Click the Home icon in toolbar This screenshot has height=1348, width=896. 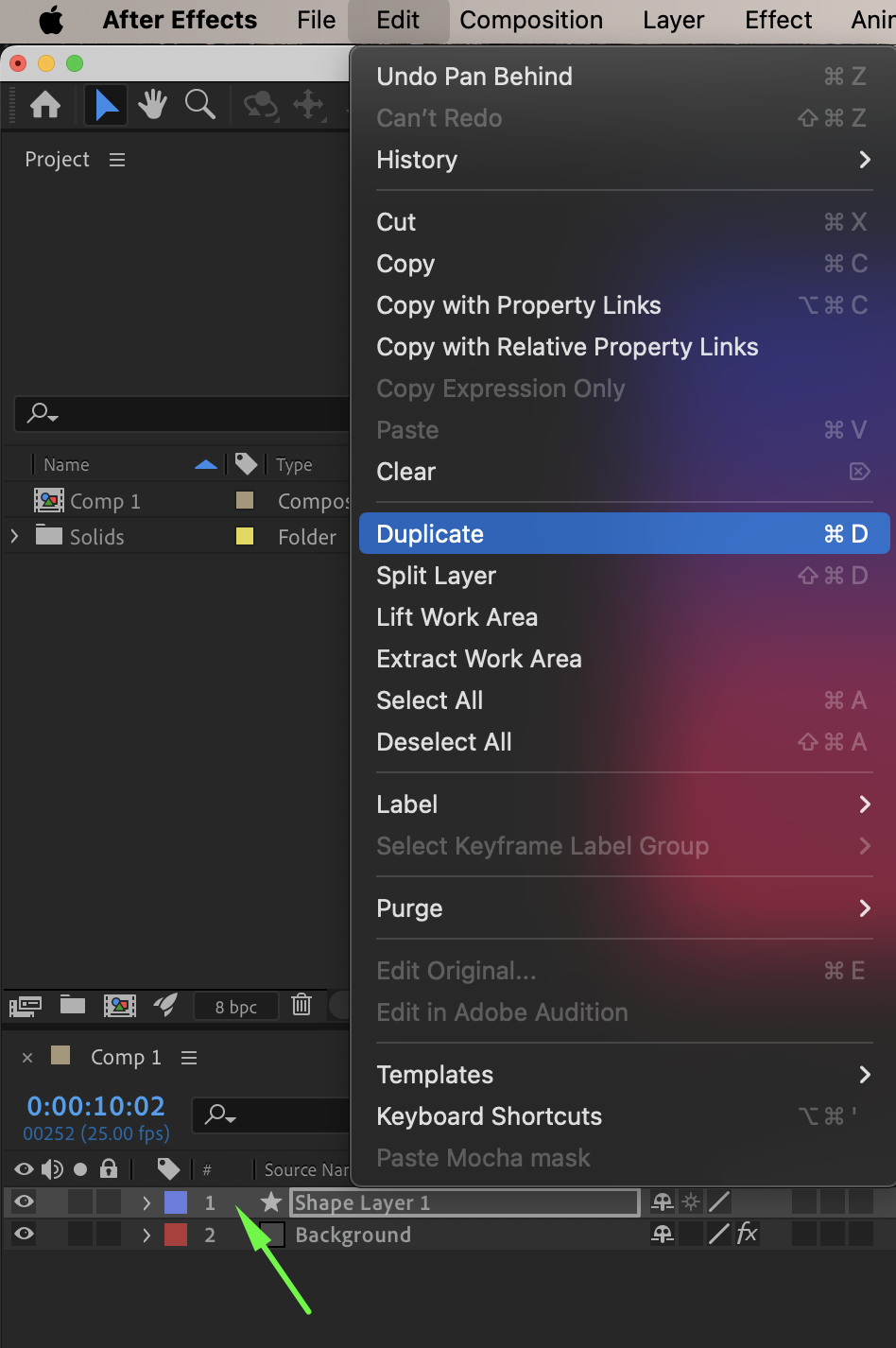click(45, 104)
